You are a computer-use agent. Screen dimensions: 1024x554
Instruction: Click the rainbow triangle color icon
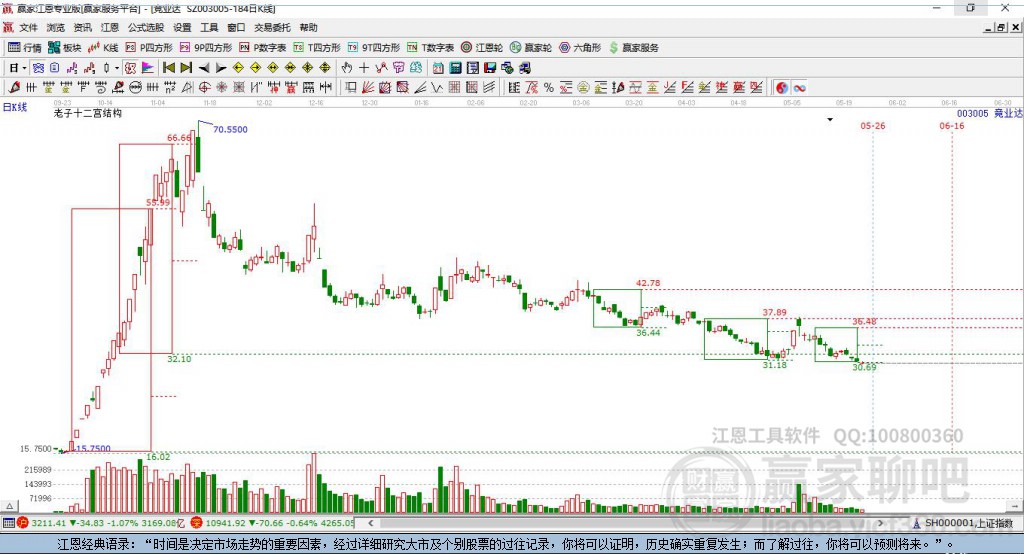[x=148, y=68]
